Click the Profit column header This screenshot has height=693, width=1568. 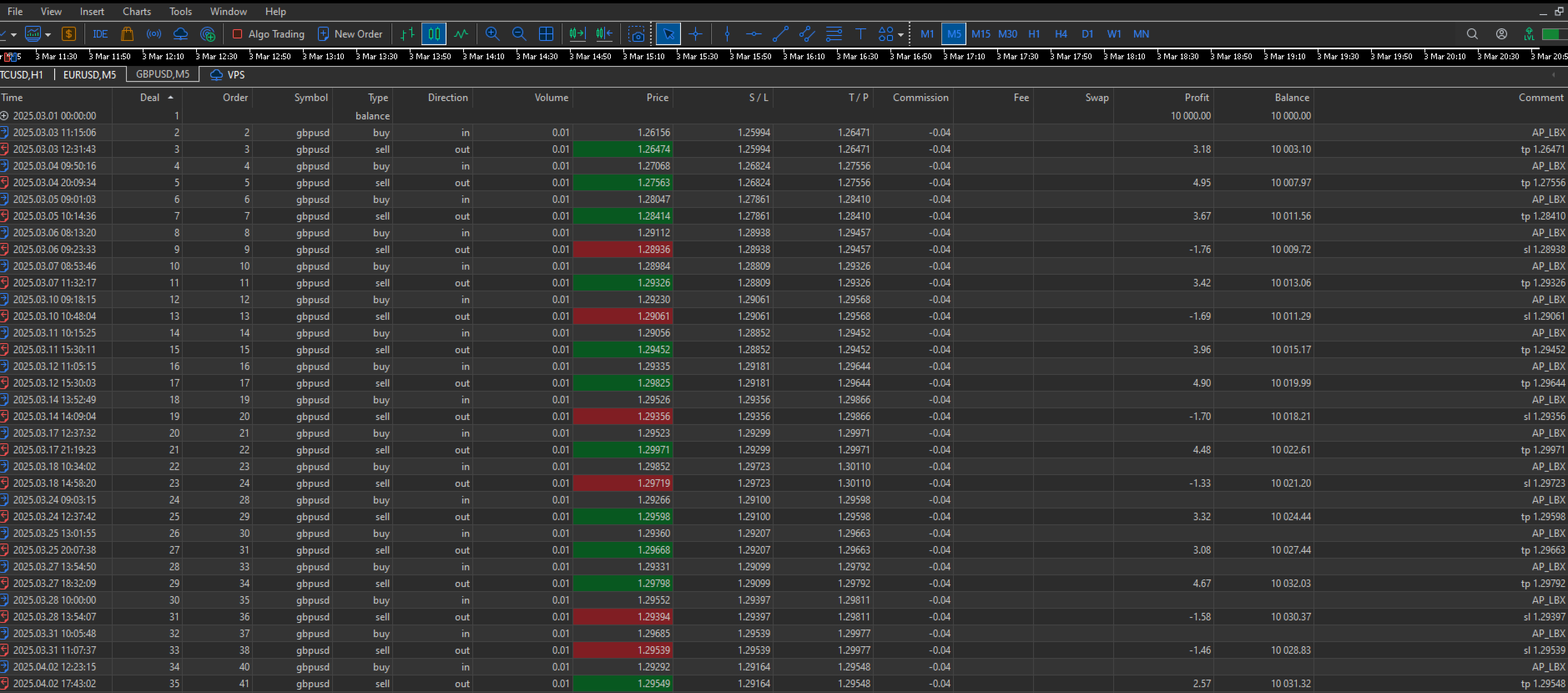click(x=1197, y=98)
